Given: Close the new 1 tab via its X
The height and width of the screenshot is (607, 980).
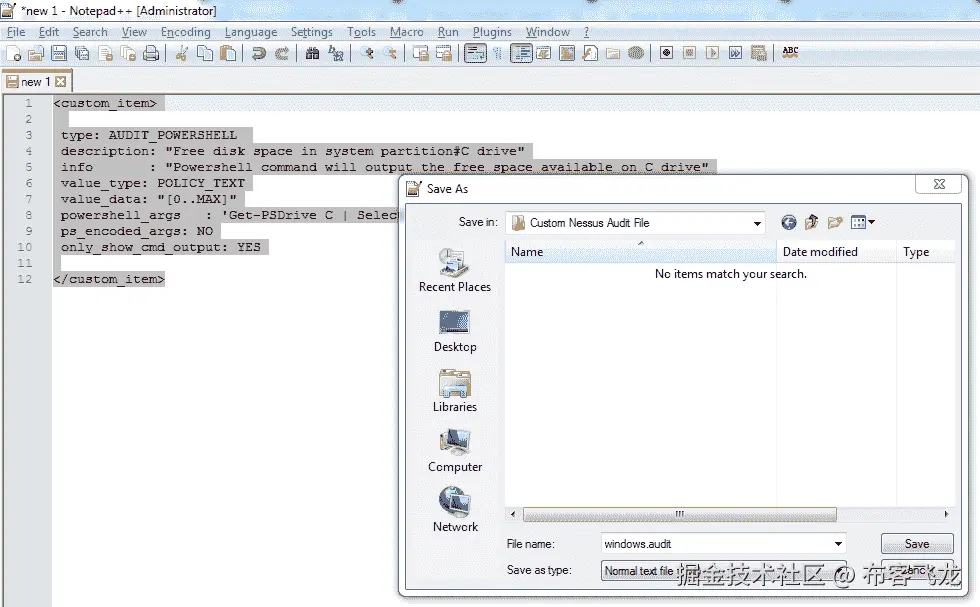Looking at the screenshot, I should click(61, 82).
